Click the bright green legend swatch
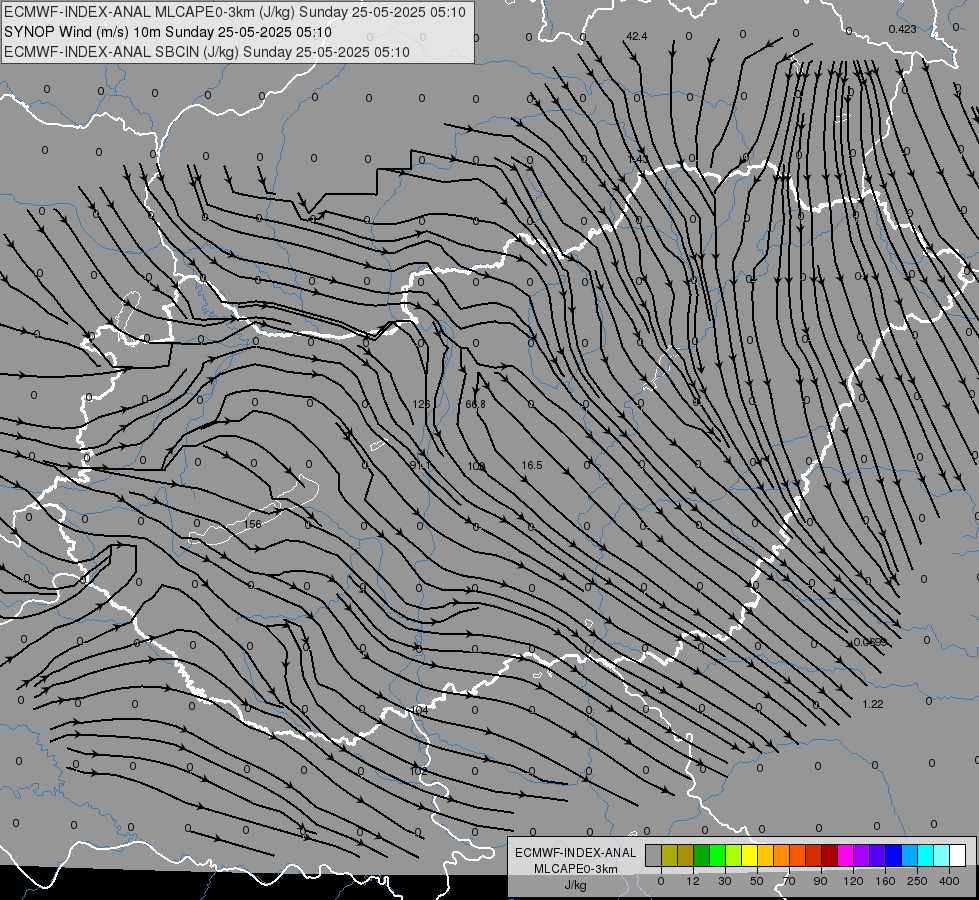The width and height of the screenshot is (979, 900). tap(717, 855)
